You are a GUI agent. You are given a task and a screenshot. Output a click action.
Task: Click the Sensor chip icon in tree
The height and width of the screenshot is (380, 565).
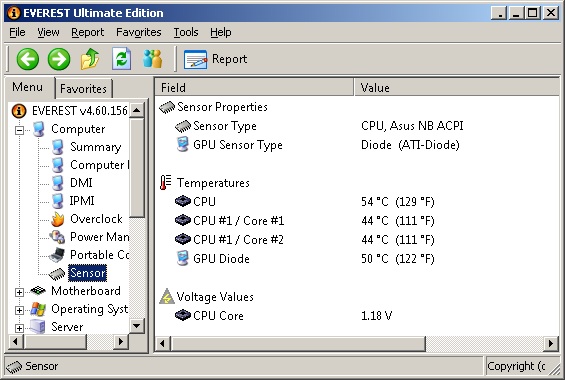click(57, 274)
